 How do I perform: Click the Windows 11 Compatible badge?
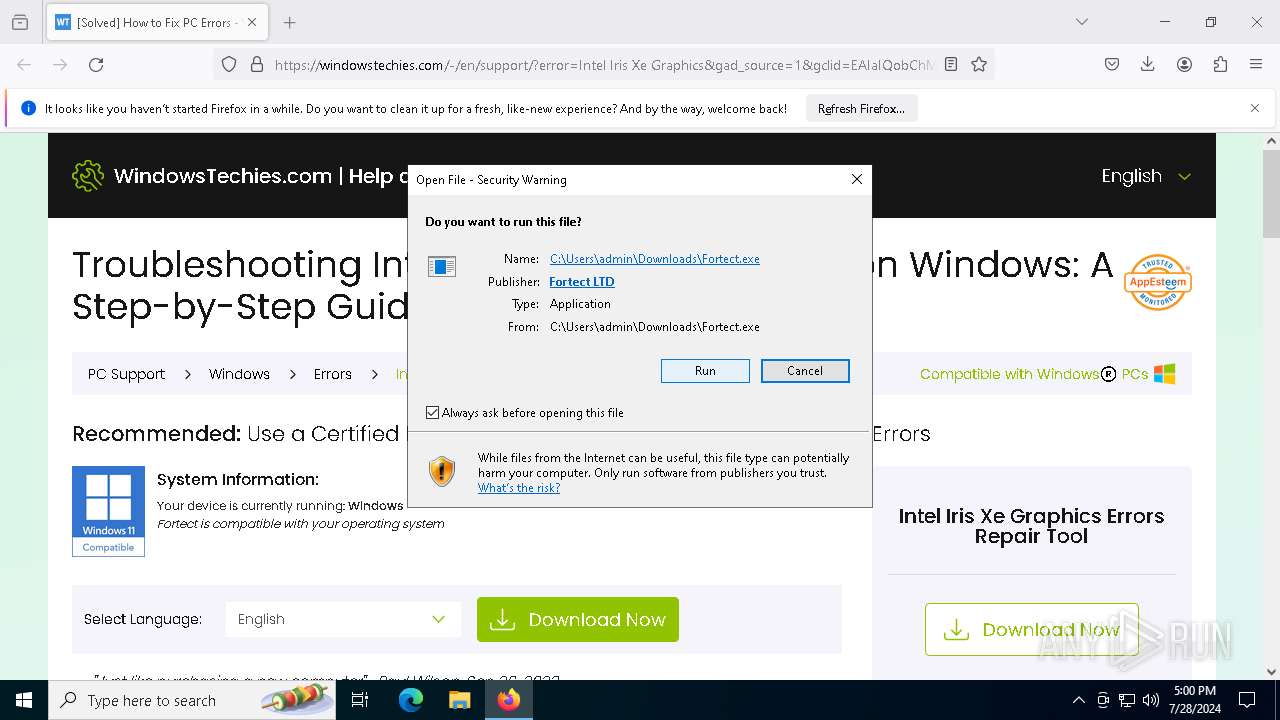tap(108, 511)
